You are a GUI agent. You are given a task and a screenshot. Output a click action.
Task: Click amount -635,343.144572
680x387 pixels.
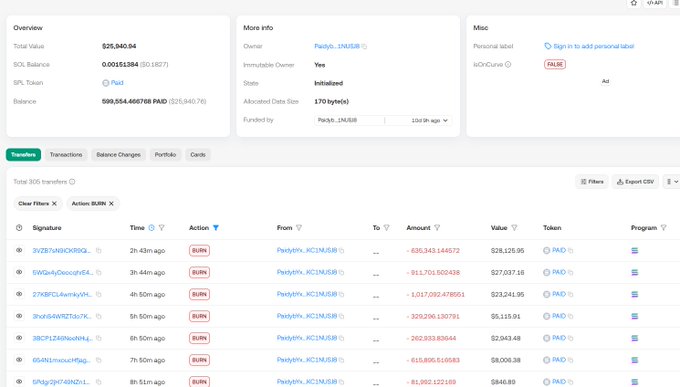pyautogui.click(x=433, y=251)
